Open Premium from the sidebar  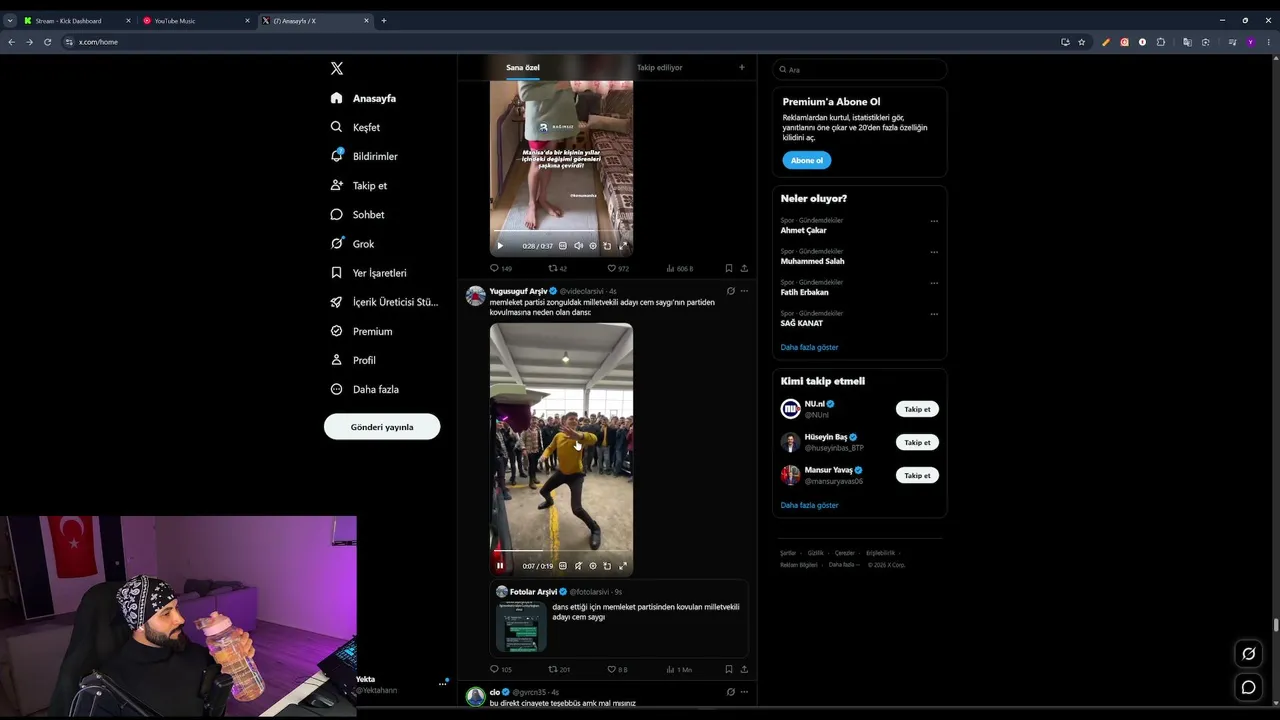361,331
